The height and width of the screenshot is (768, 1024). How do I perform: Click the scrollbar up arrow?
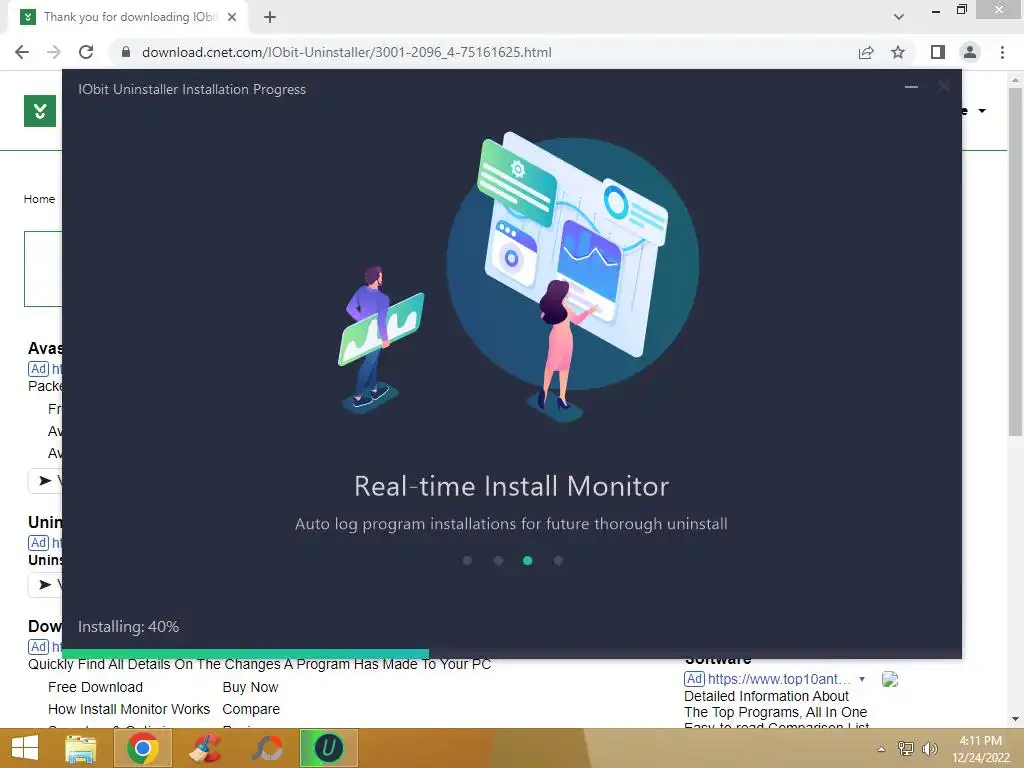pos(1015,80)
